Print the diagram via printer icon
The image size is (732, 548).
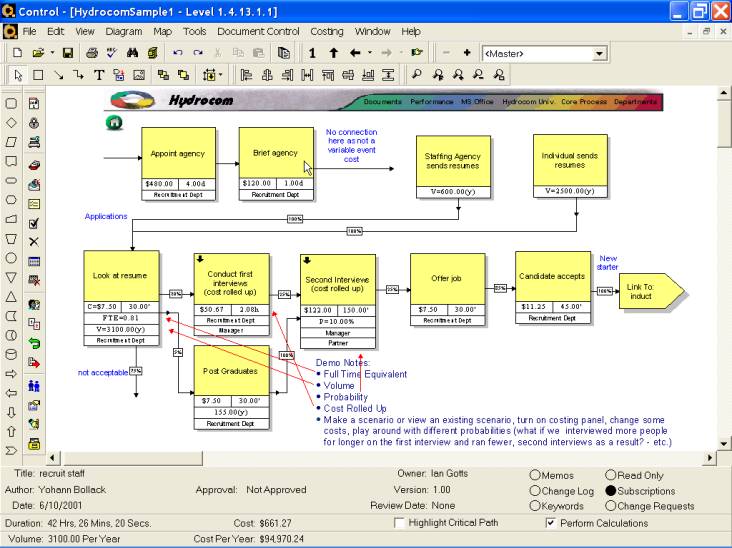(x=92, y=53)
